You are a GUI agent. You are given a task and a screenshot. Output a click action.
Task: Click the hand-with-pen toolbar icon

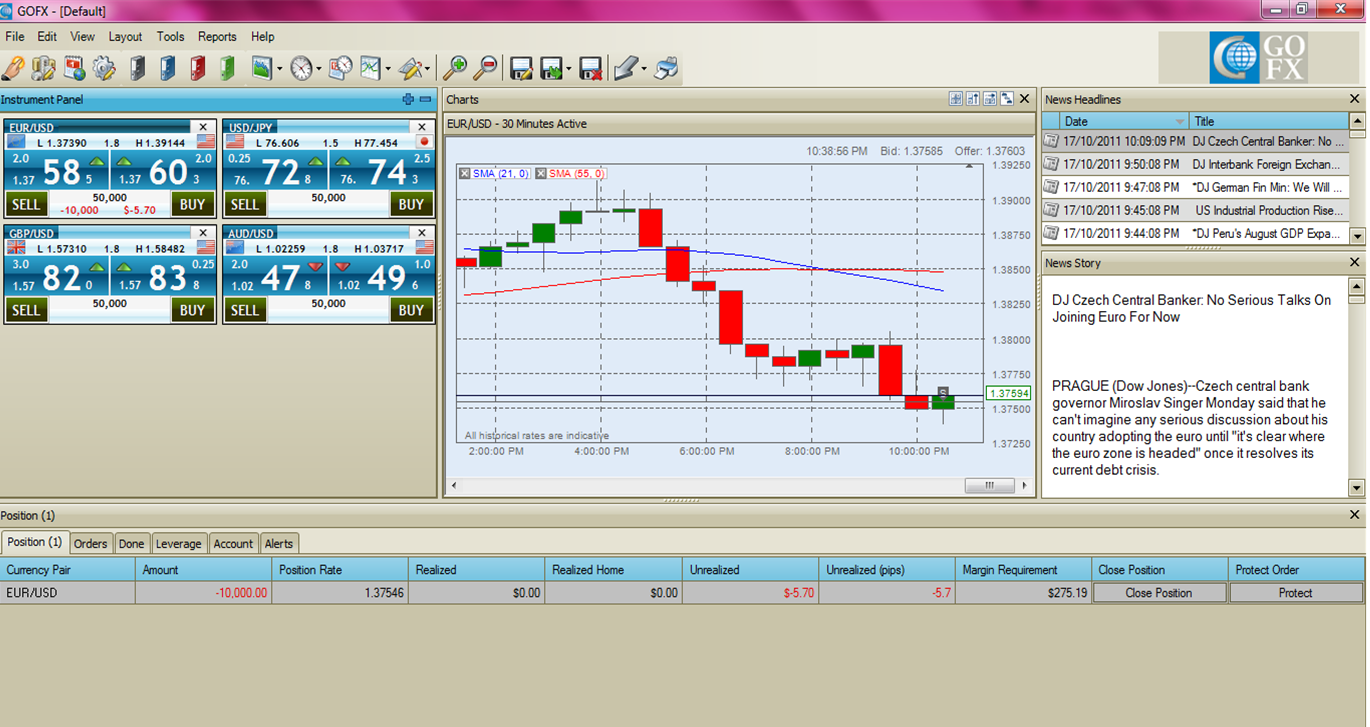click(x=13, y=68)
